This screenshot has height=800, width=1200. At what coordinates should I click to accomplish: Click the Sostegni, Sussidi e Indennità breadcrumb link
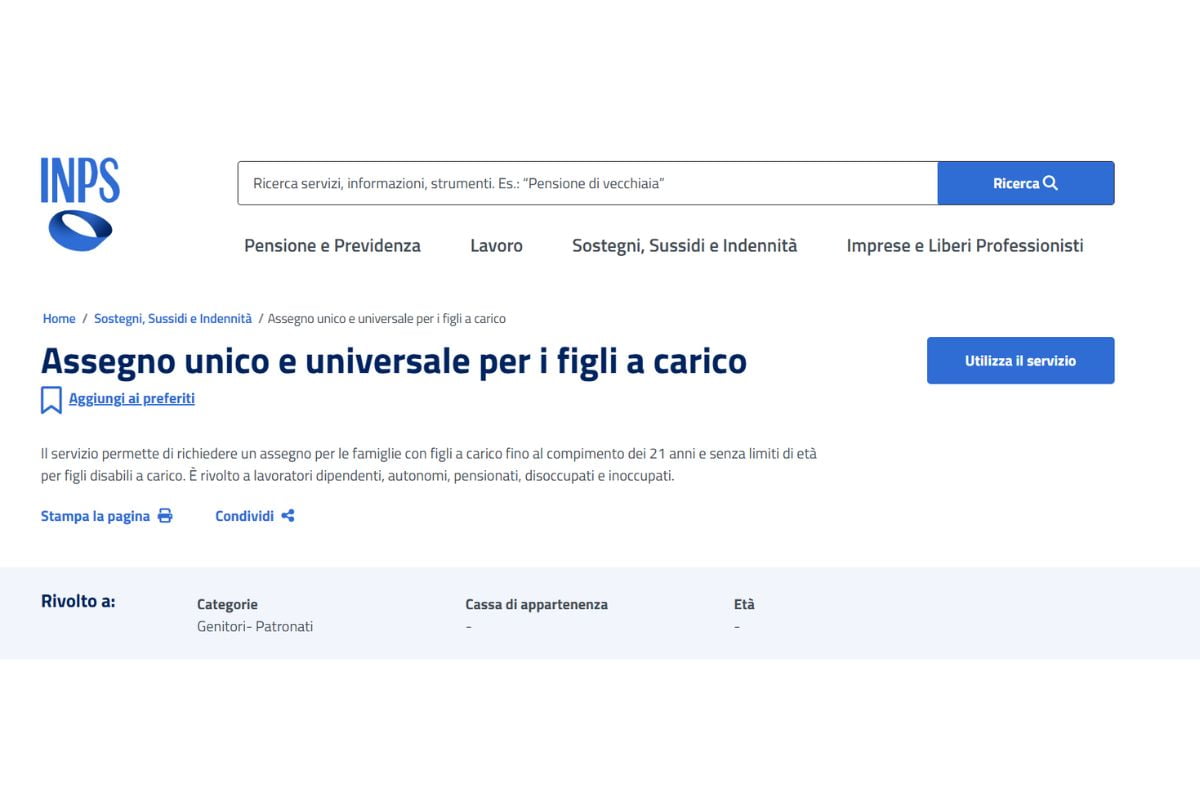click(x=172, y=318)
